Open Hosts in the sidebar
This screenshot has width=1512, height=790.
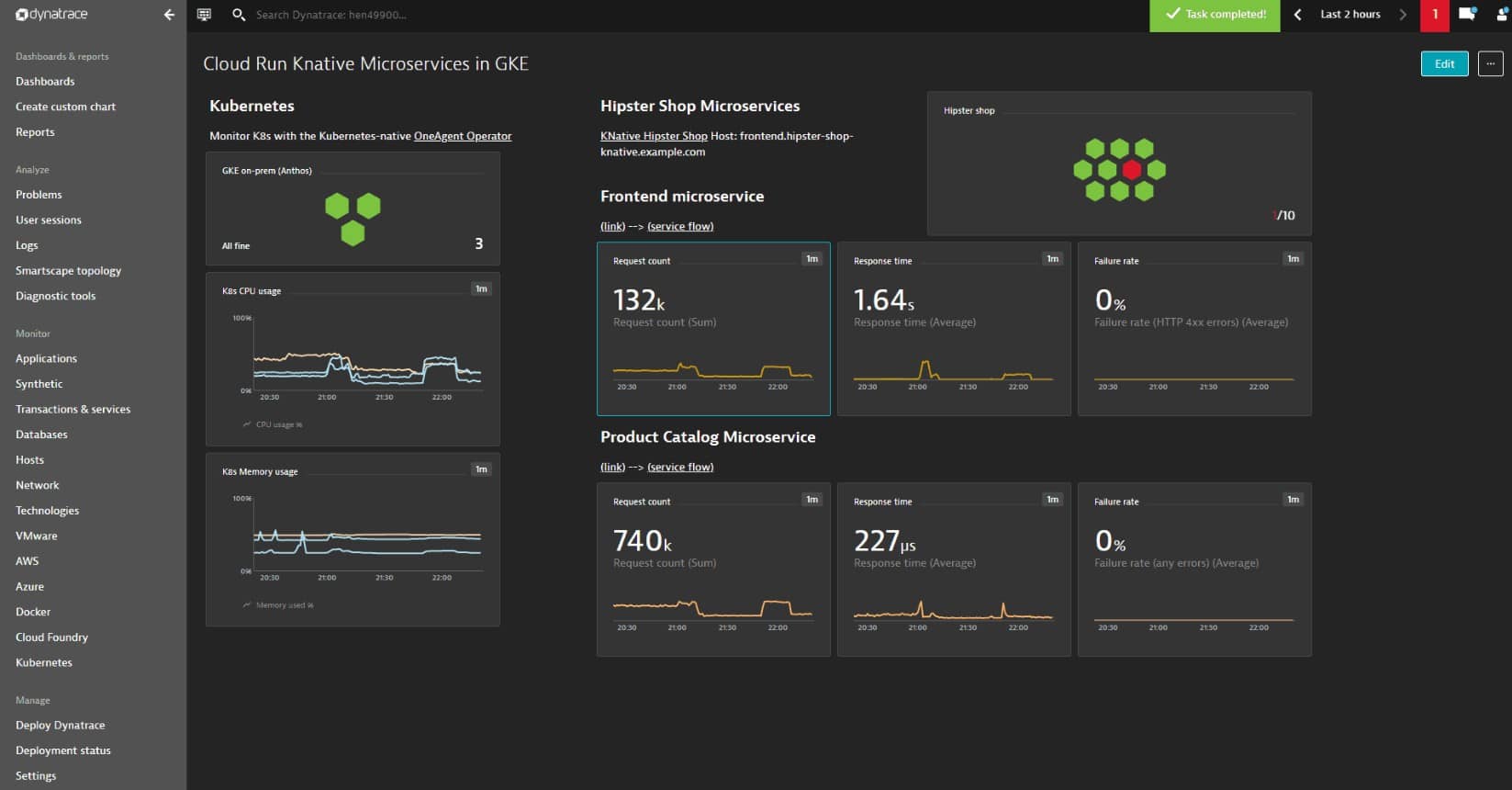(x=29, y=460)
